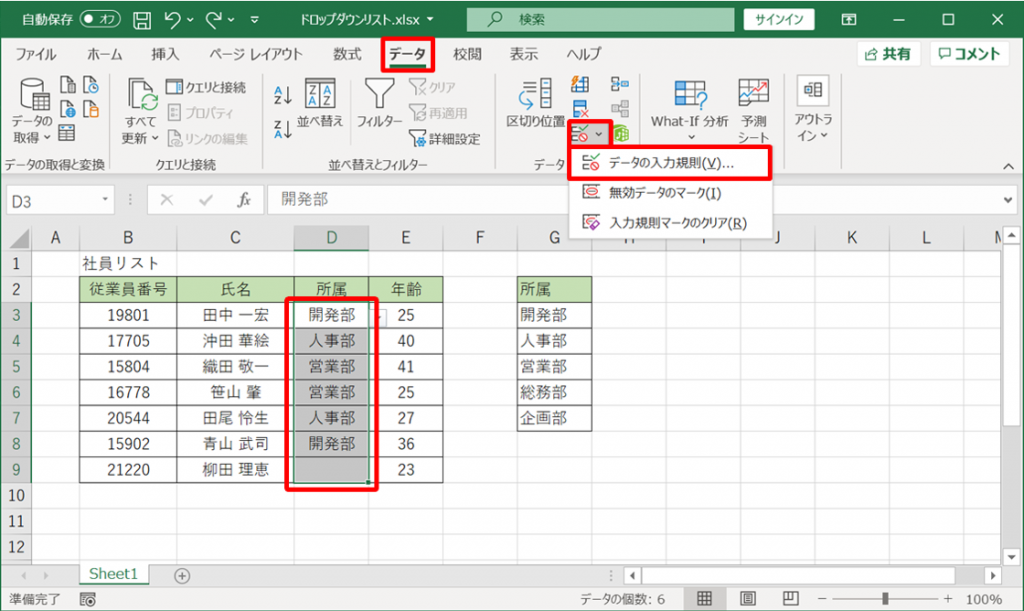1024x611 pixels.
Task: Select cell containing 田中 一宏
Action: tap(235, 315)
